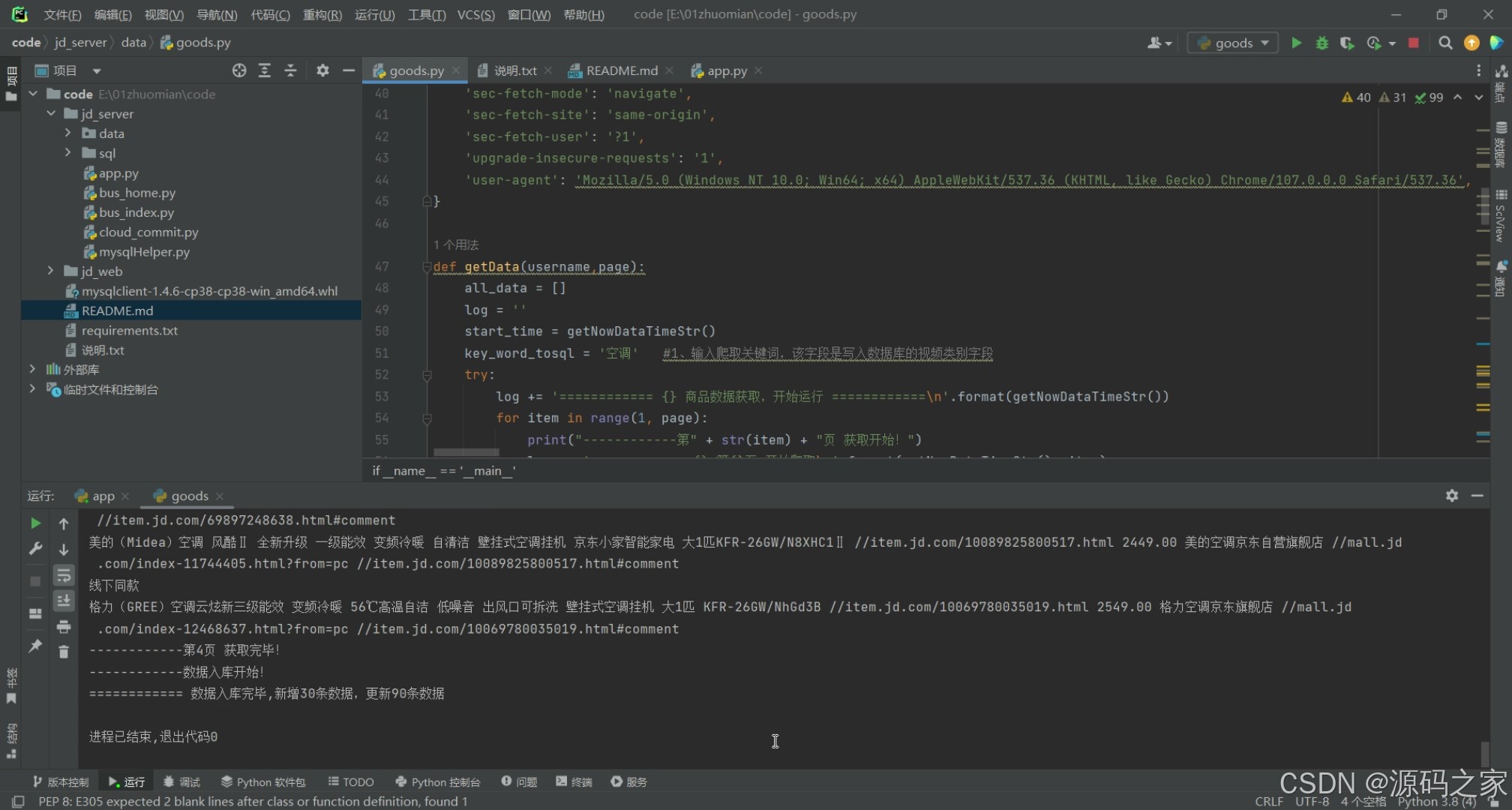Image resolution: width=1512 pixels, height=810 pixels.
Task: Pin the run tab with pin icon
Action: (35, 646)
